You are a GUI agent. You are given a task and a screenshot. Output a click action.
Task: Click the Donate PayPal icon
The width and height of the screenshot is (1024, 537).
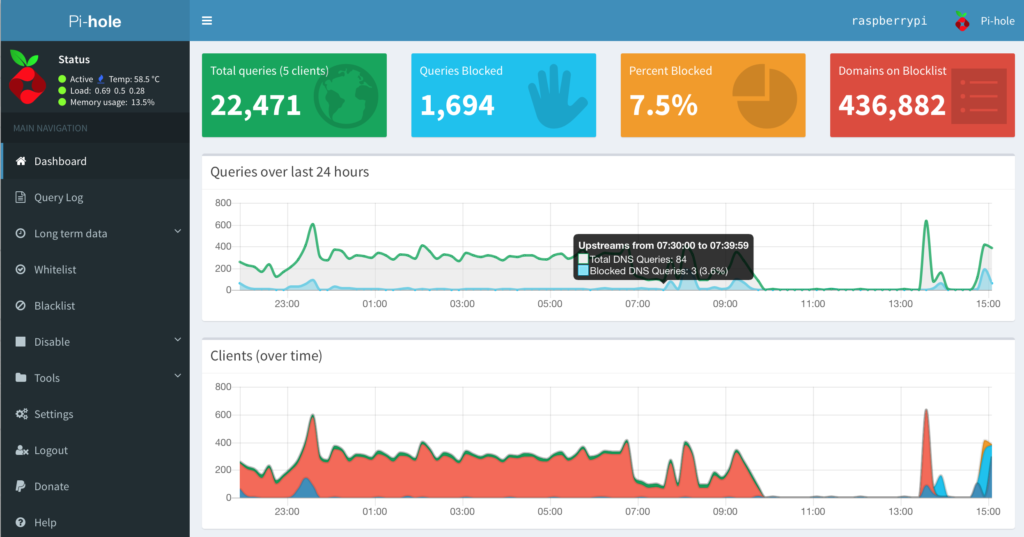click(x=21, y=486)
